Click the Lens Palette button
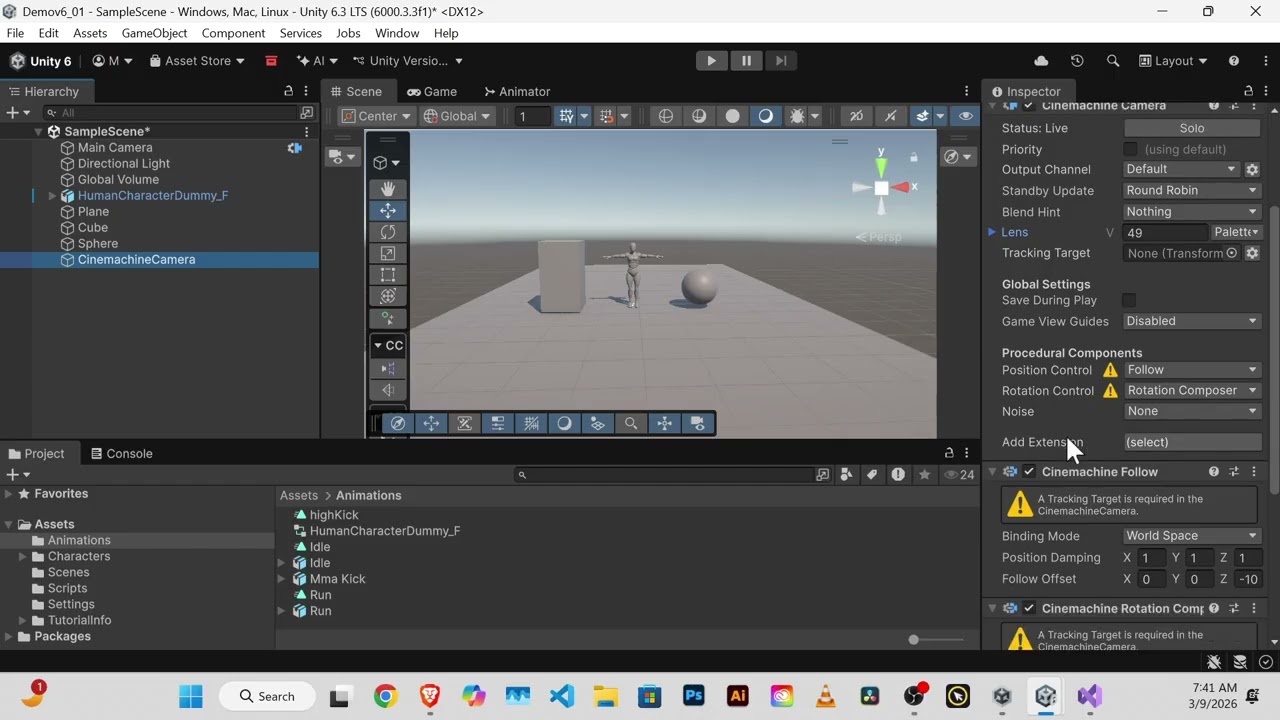1280x720 pixels. tap(1236, 232)
